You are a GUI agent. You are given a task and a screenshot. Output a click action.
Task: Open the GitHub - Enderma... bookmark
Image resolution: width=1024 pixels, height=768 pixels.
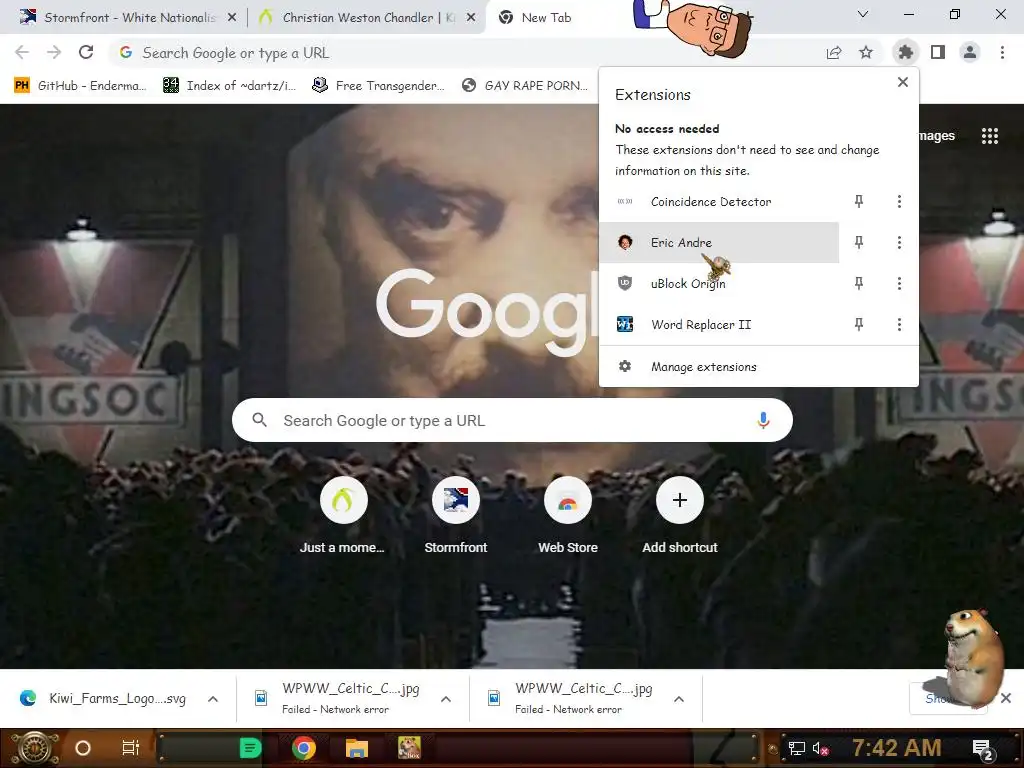tap(81, 86)
